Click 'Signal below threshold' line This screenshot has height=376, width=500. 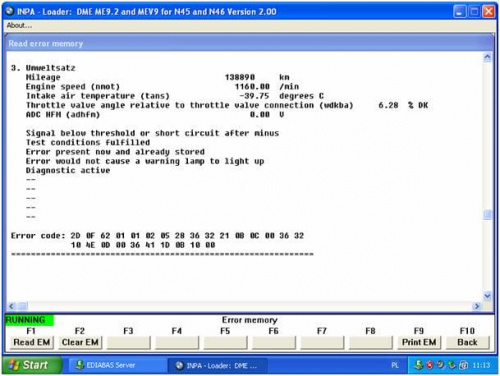point(152,133)
